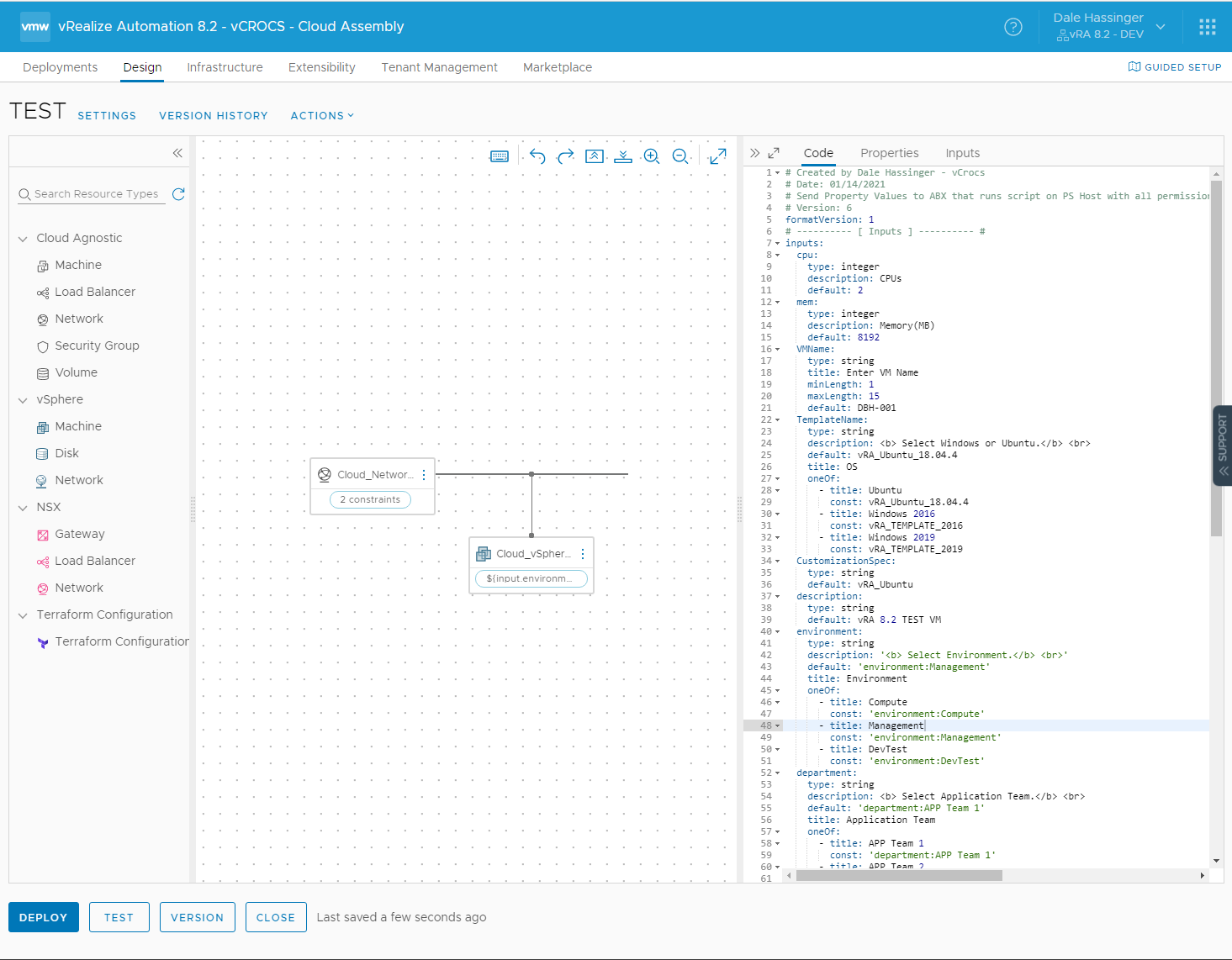
Task: Collapse the vSphere section
Action: (x=23, y=399)
